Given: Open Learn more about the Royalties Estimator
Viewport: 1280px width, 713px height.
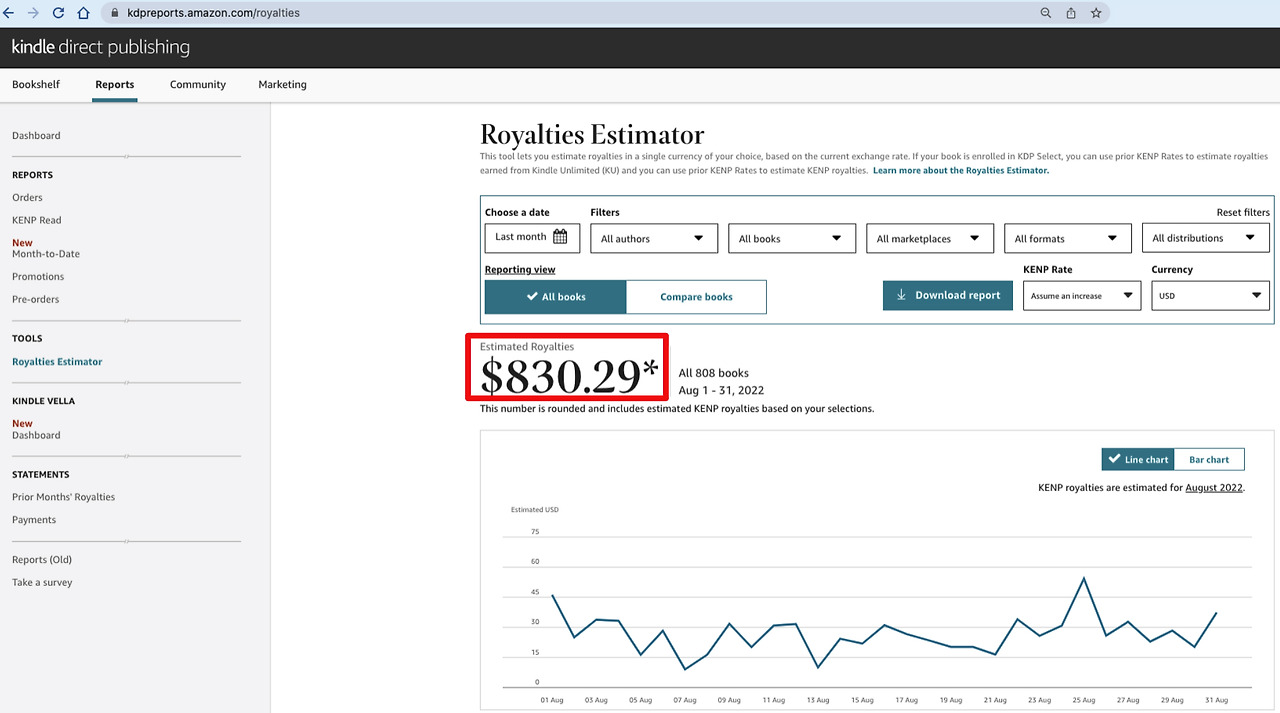Looking at the screenshot, I should (x=961, y=171).
